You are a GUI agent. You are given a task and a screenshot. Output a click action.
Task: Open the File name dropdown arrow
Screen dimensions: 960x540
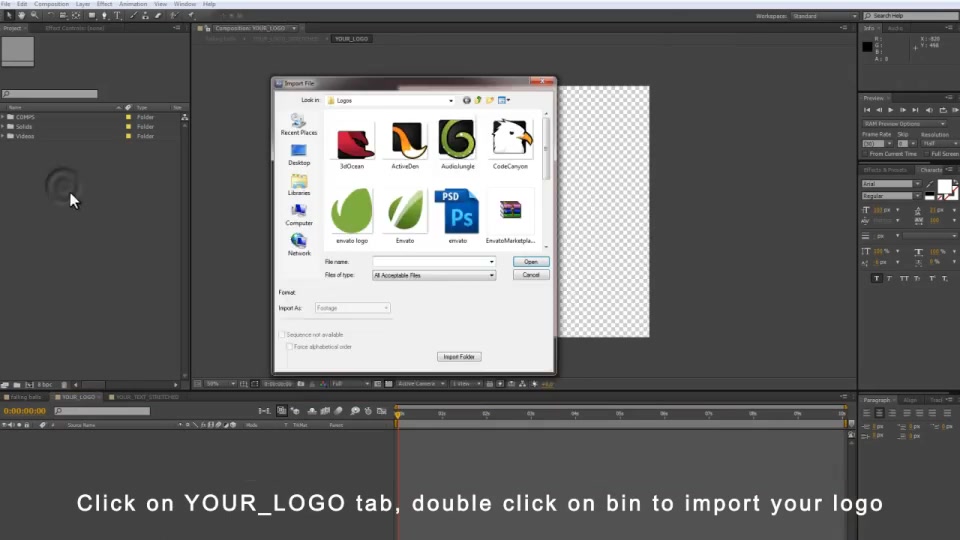(492, 262)
